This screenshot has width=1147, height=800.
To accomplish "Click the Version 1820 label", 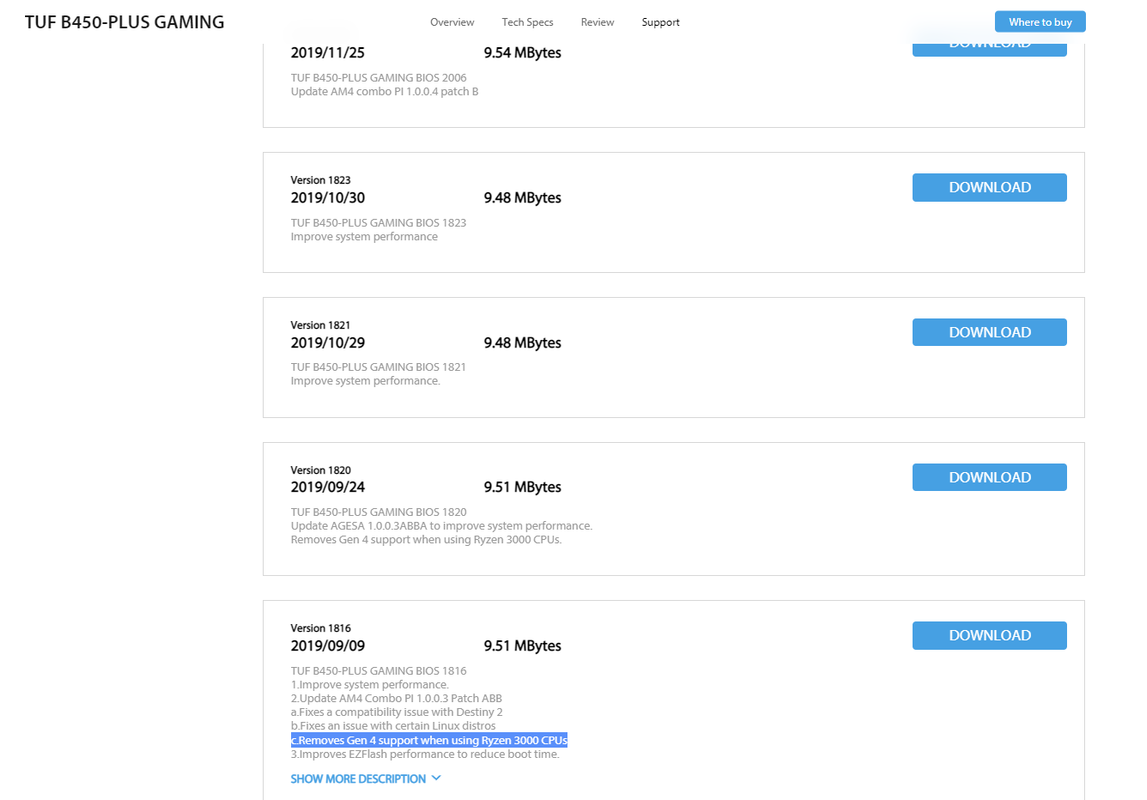I will click(320, 470).
